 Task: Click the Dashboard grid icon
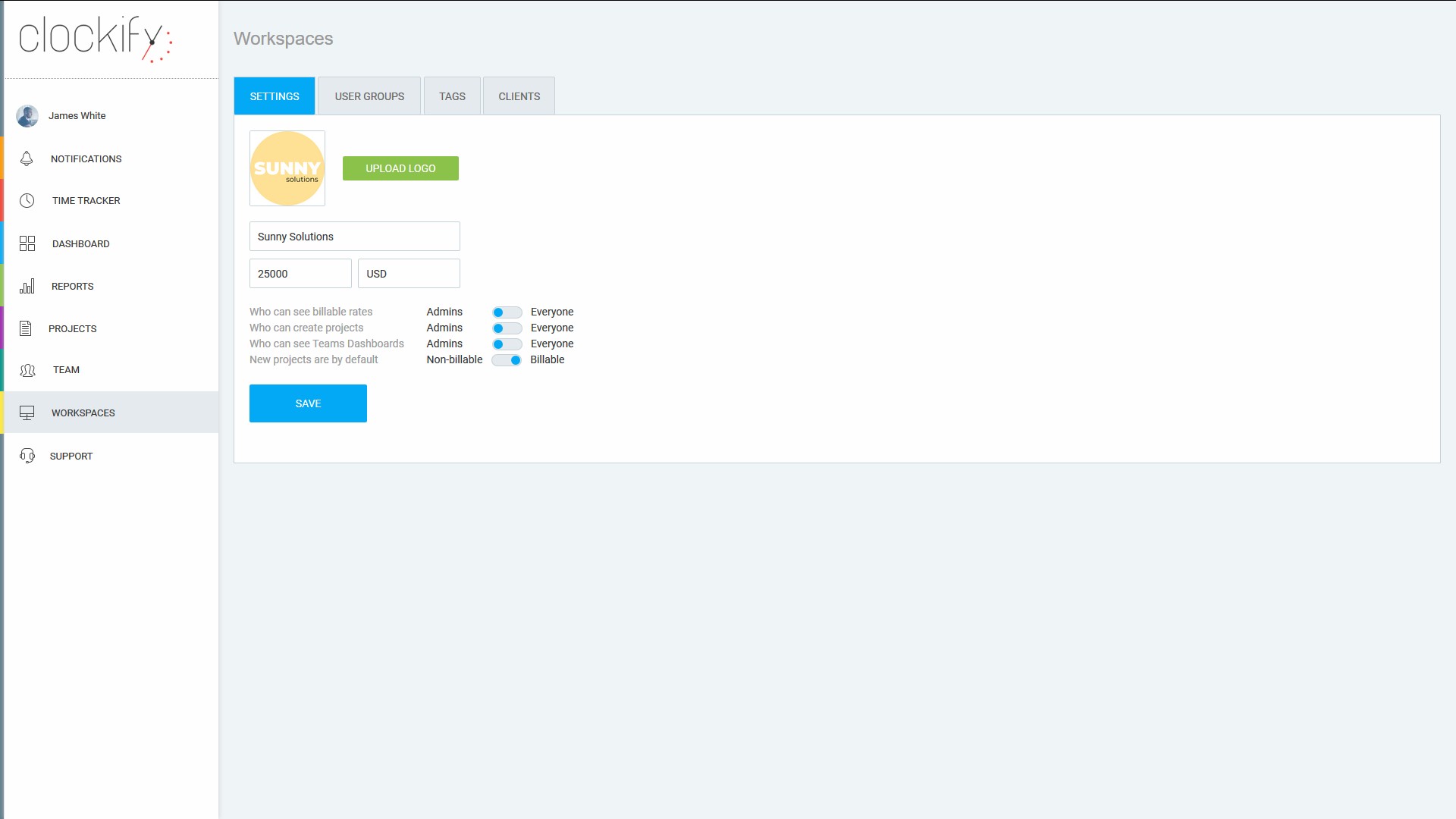(27, 243)
